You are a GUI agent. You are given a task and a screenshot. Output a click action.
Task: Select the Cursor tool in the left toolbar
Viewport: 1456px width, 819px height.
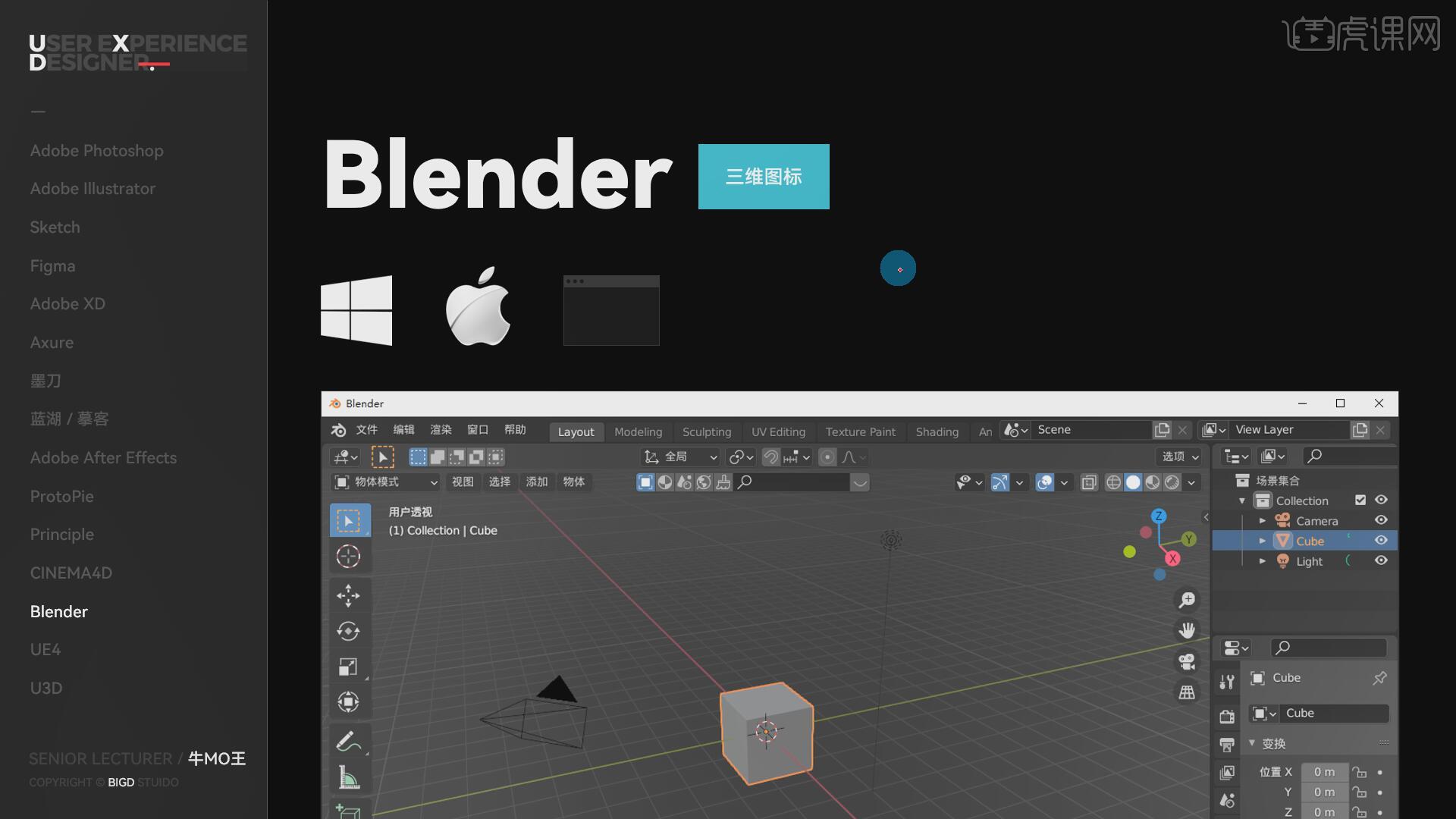click(348, 557)
